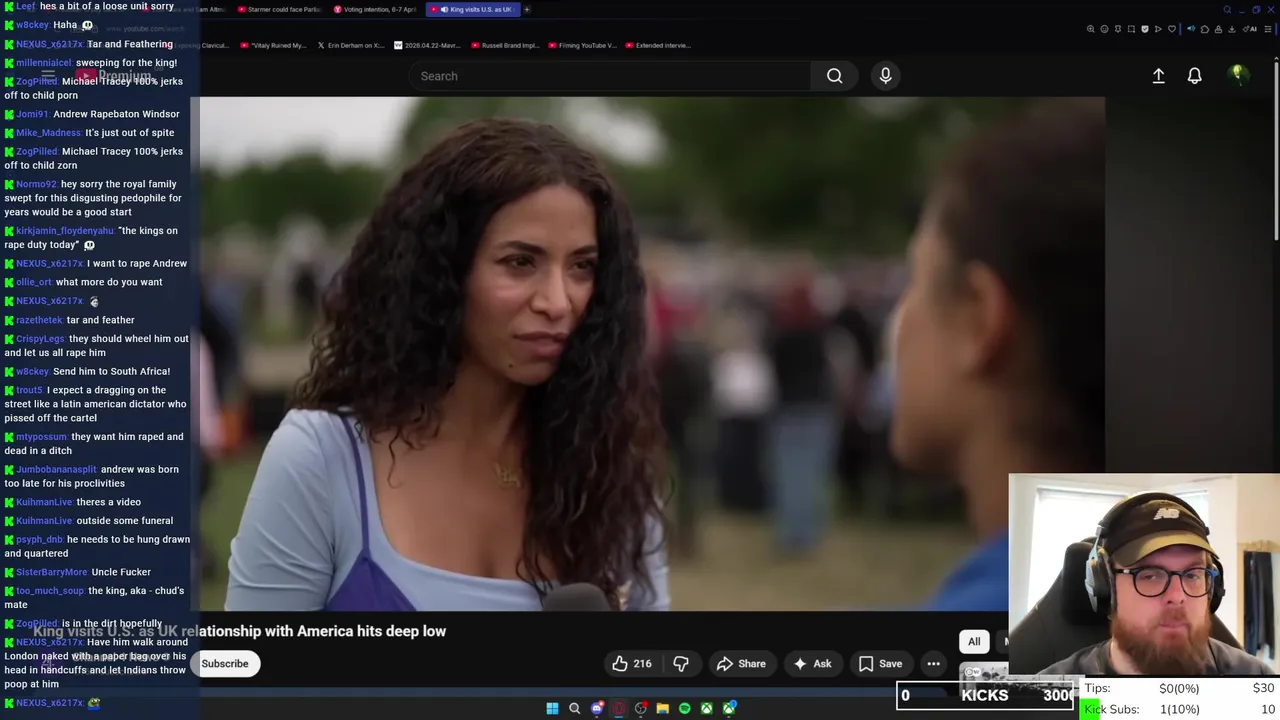The image size is (1280, 720).
Task: Click chat username mtypossum
Action: 41,437
